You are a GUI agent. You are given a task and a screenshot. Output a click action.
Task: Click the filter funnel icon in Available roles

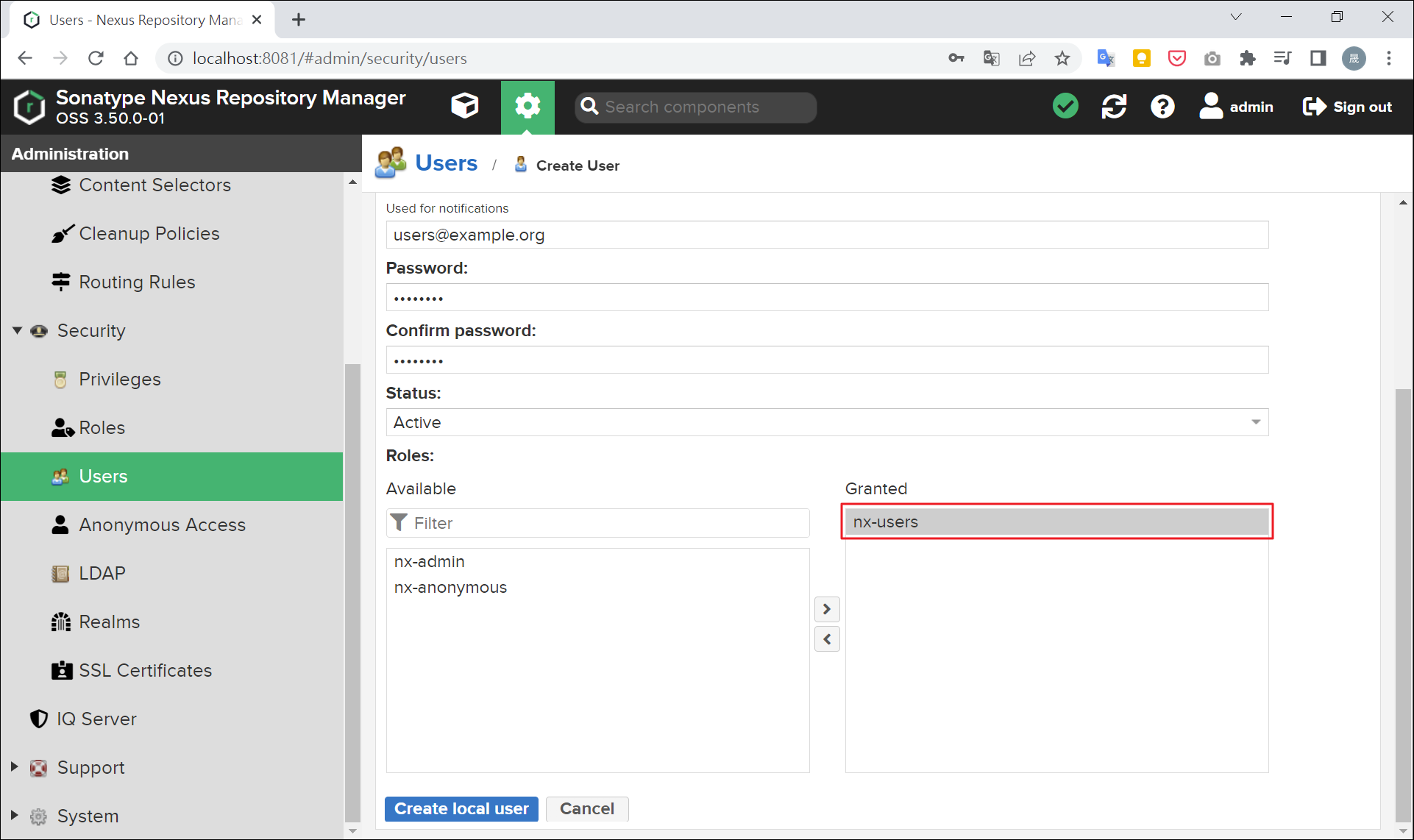pyautogui.click(x=399, y=522)
